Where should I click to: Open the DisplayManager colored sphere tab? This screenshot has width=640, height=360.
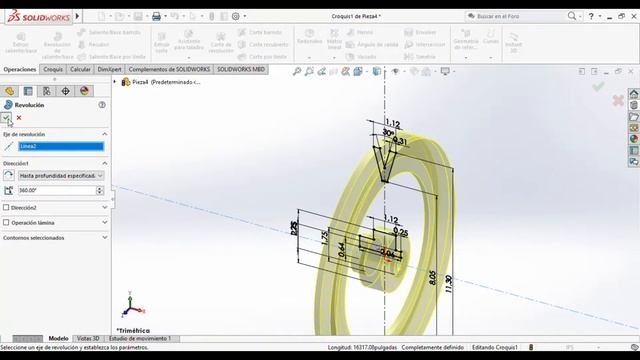[x=84, y=91]
